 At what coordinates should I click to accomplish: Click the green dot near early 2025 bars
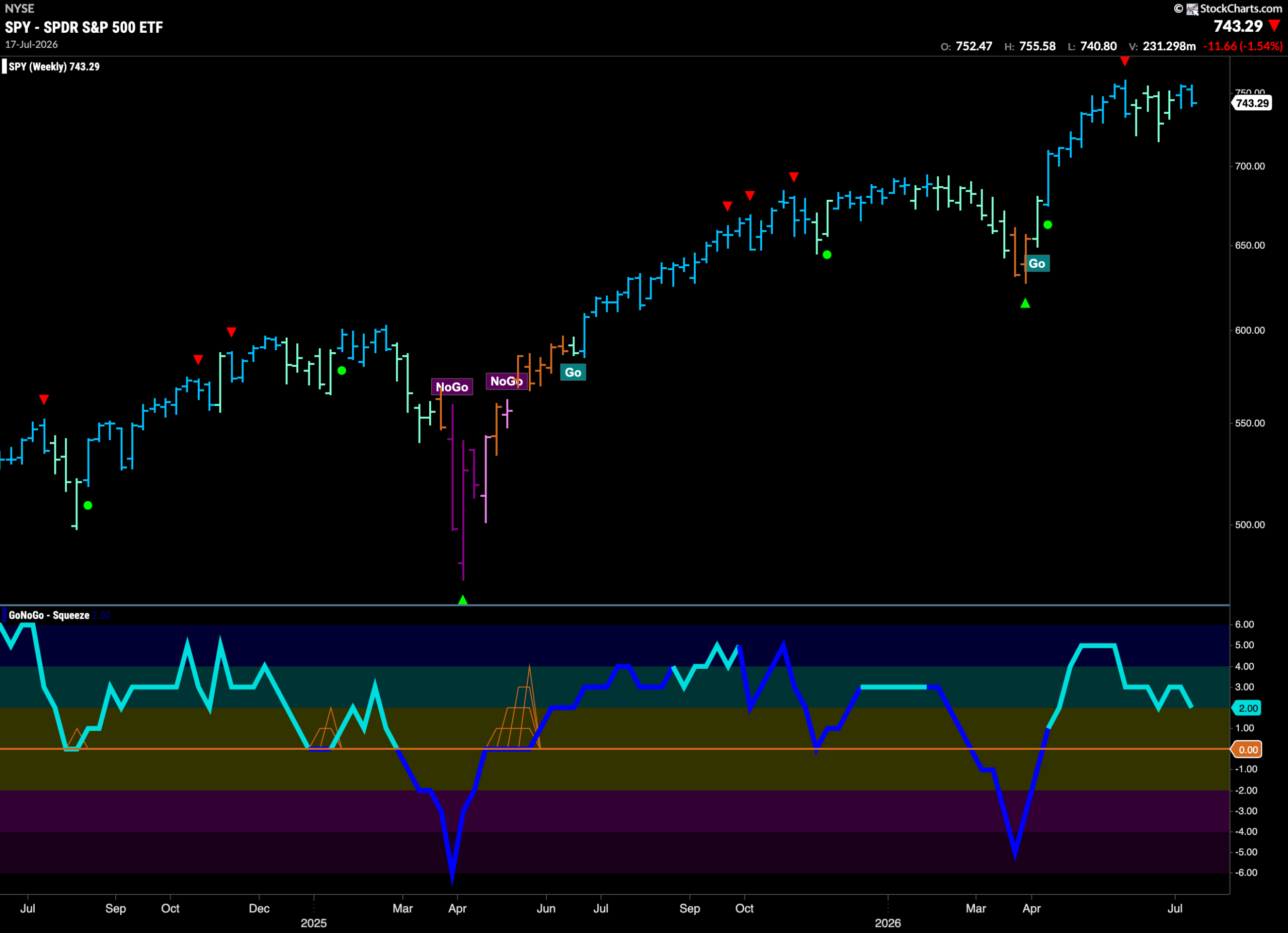click(x=342, y=370)
